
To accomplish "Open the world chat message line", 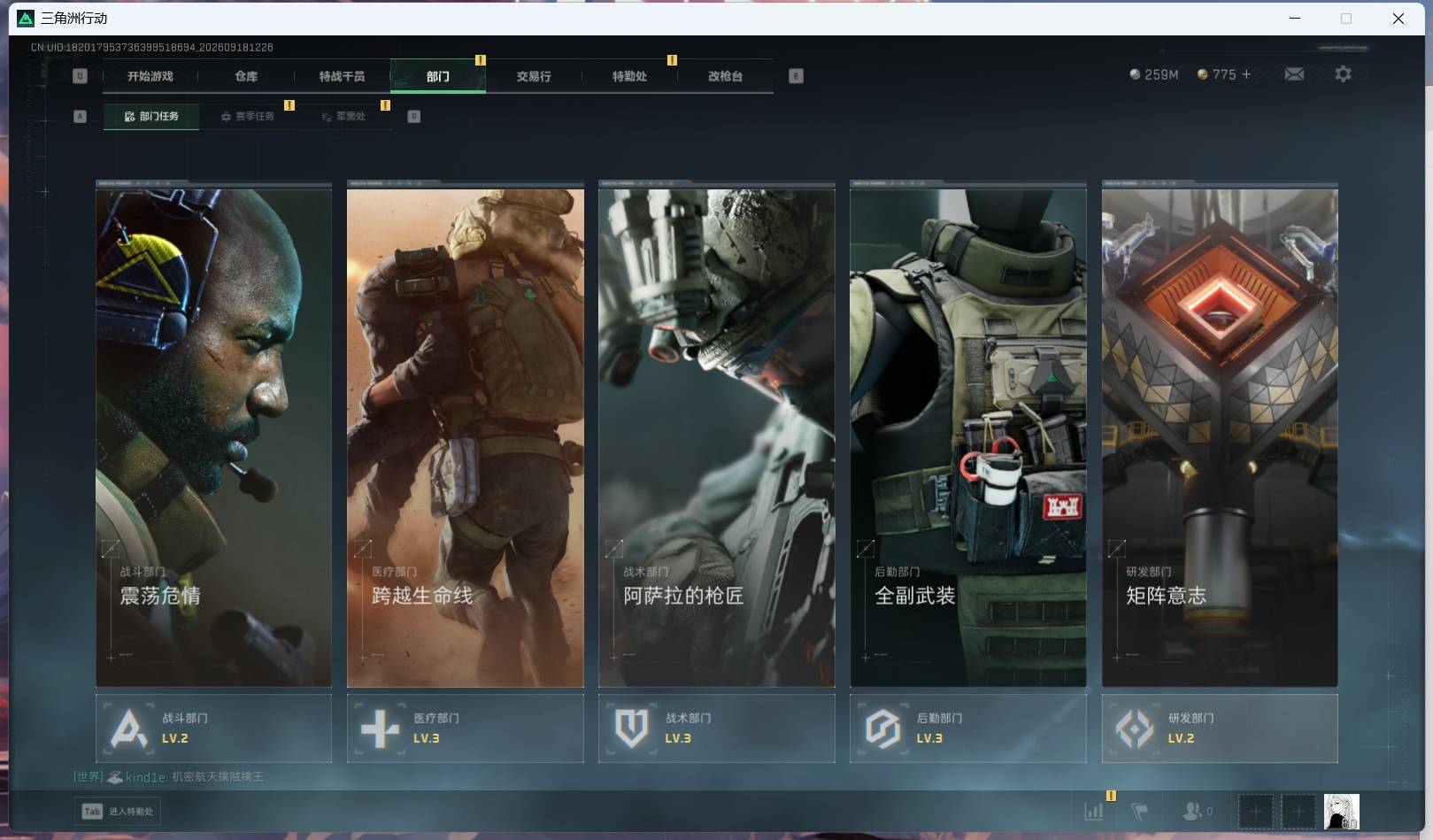I will click(x=168, y=777).
